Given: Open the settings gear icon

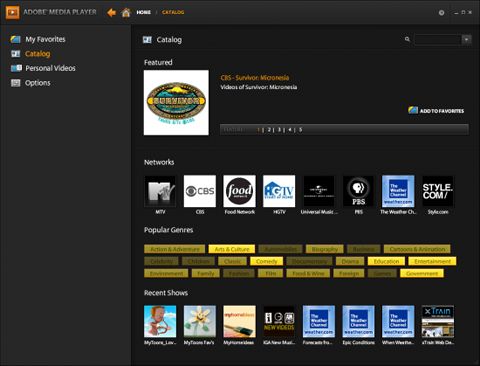Looking at the screenshot, I should (441, 13).
